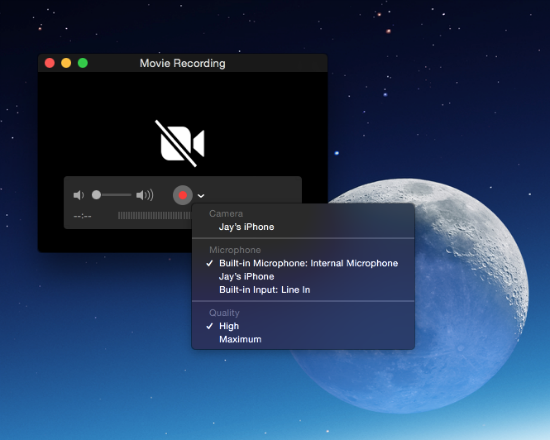Open the chevron next to record button
Screen dimensions: 550x440
coord(201,196)
